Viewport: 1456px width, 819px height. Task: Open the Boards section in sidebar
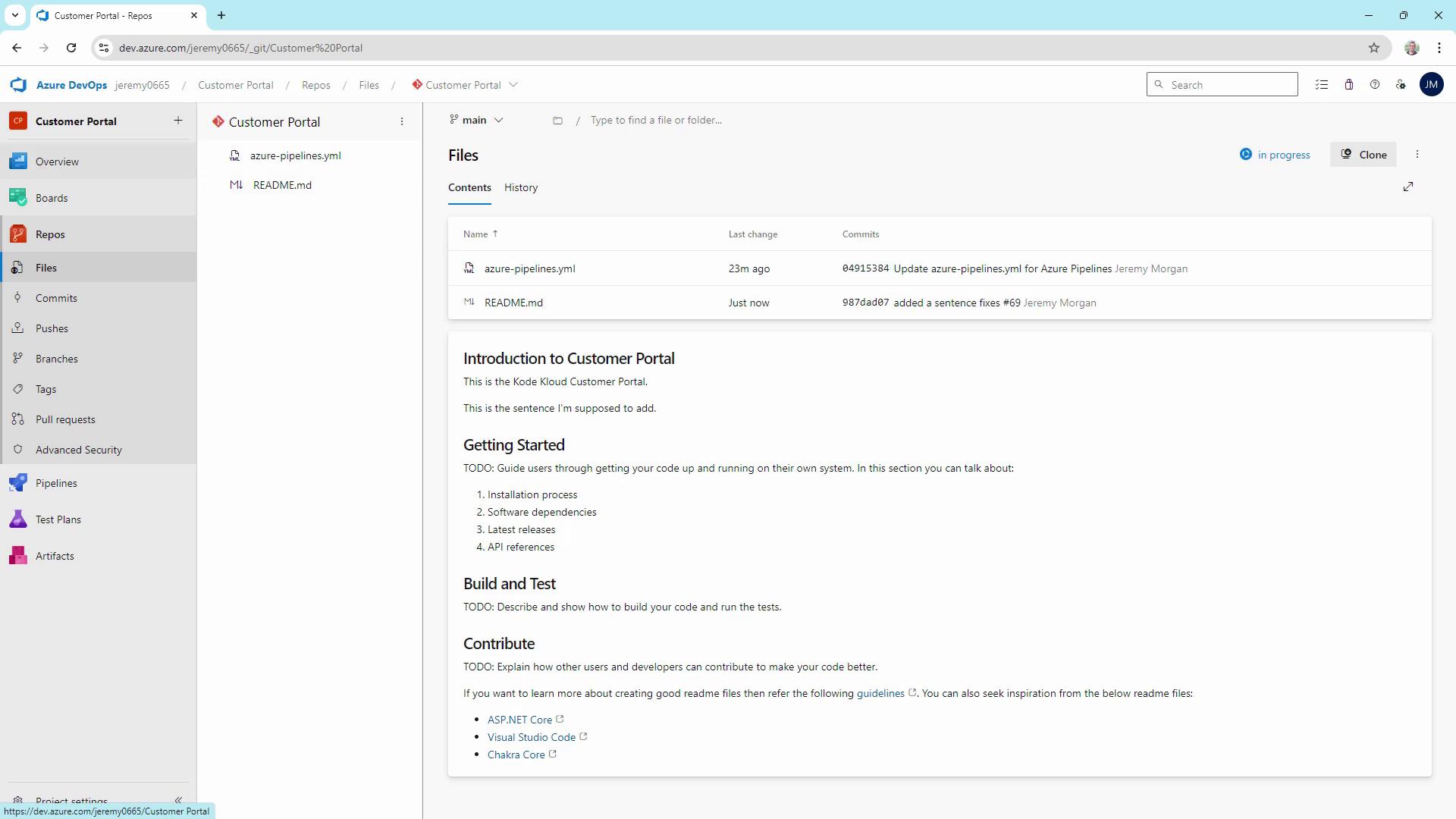pyautogui.click(x=52, y=198)
